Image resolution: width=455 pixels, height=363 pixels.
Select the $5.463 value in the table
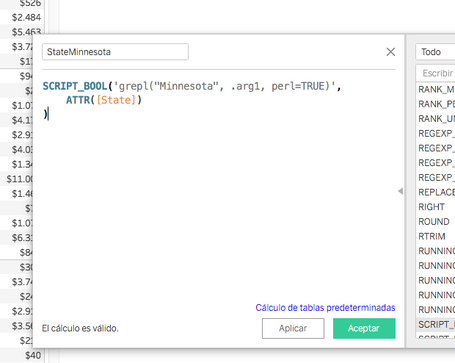(x=26, y=32)
